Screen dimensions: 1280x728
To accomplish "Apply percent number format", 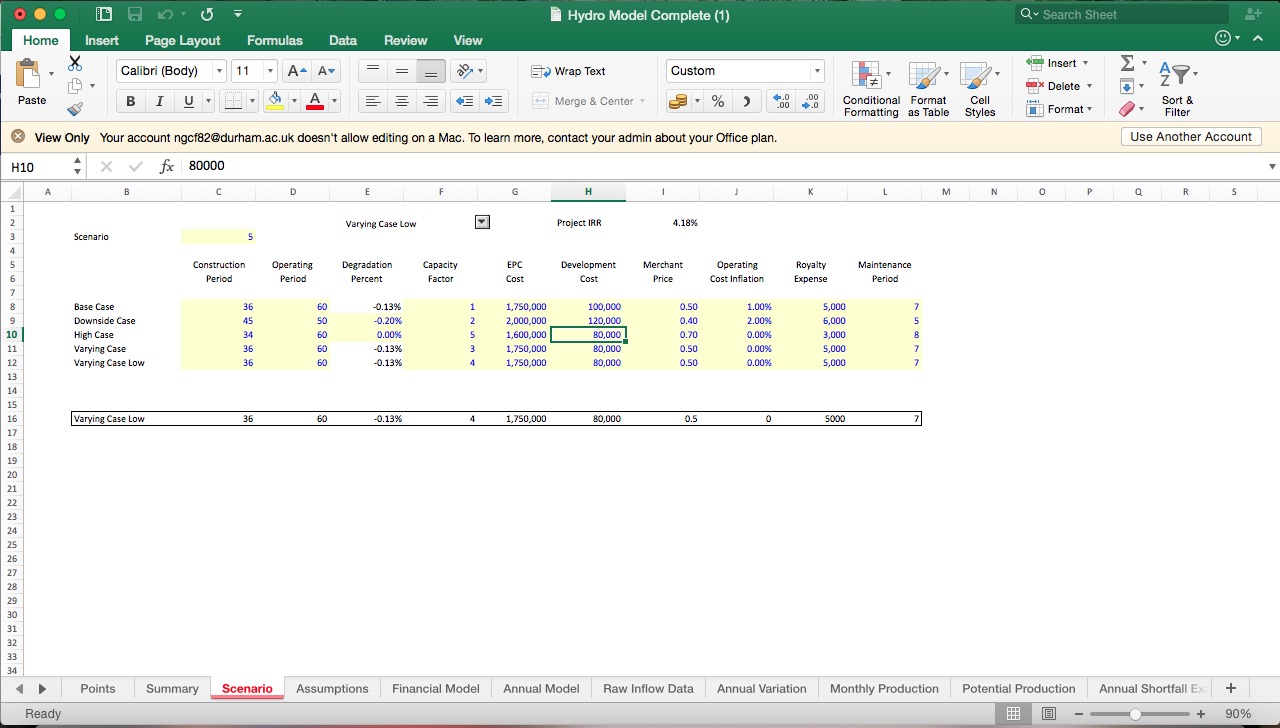I will click(x=716, y=101).
